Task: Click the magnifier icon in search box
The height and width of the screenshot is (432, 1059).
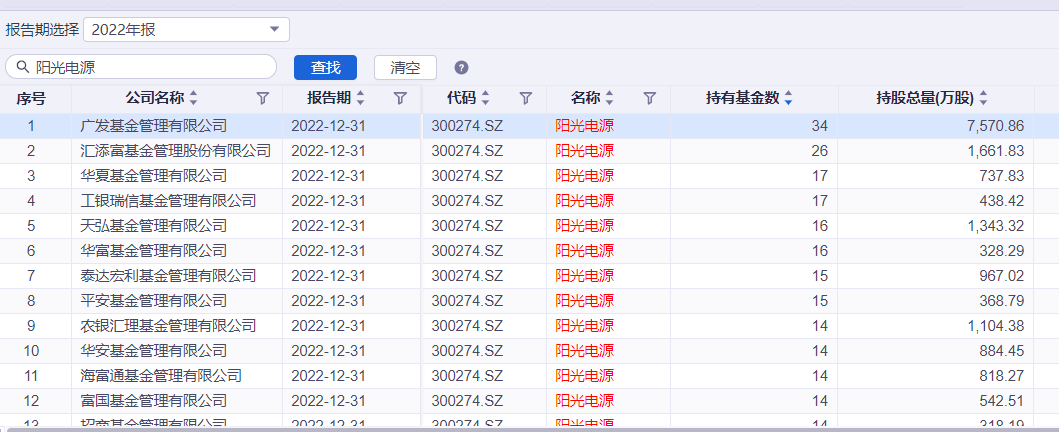Action: point(23,67)
